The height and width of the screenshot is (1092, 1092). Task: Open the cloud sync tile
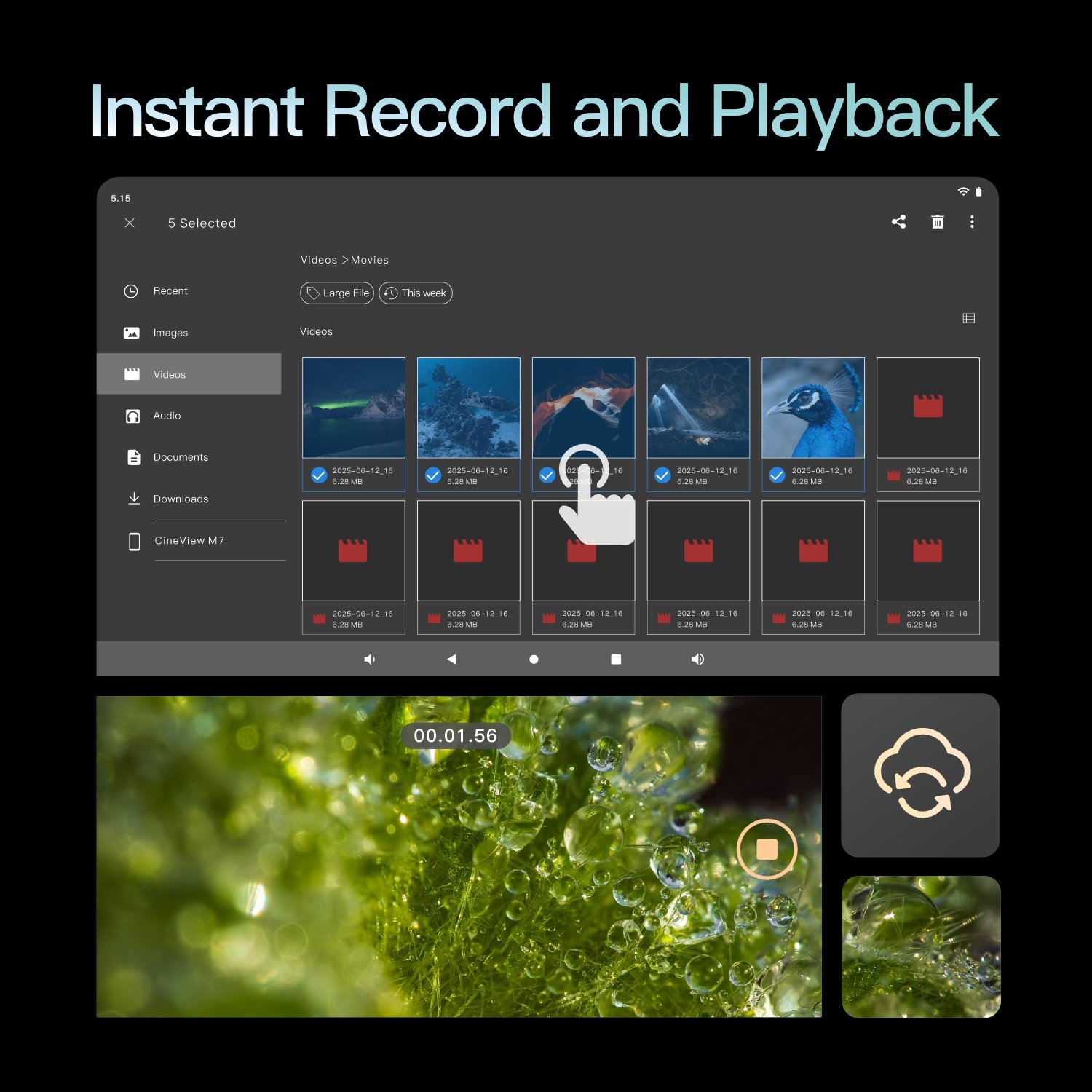[920, 775]
